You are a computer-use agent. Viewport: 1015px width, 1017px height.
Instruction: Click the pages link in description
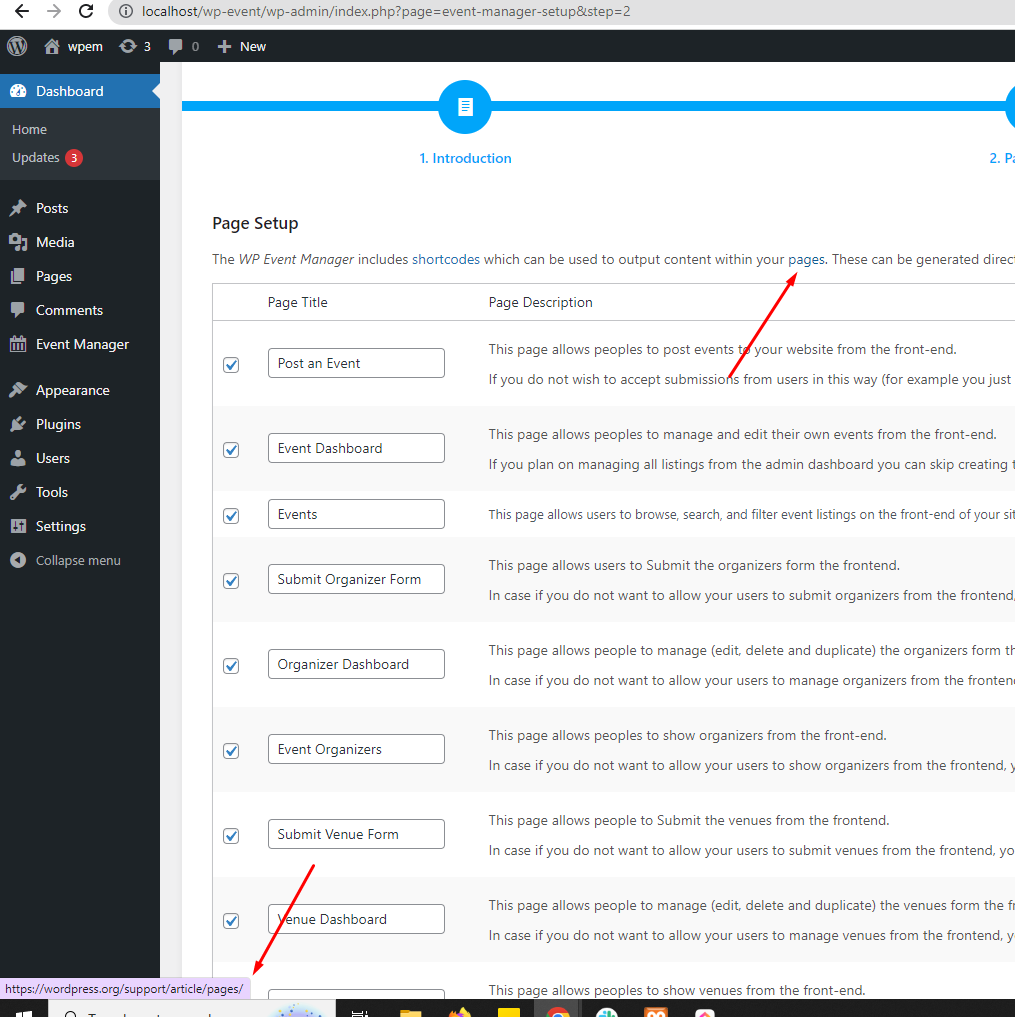[x=806, y=259]
